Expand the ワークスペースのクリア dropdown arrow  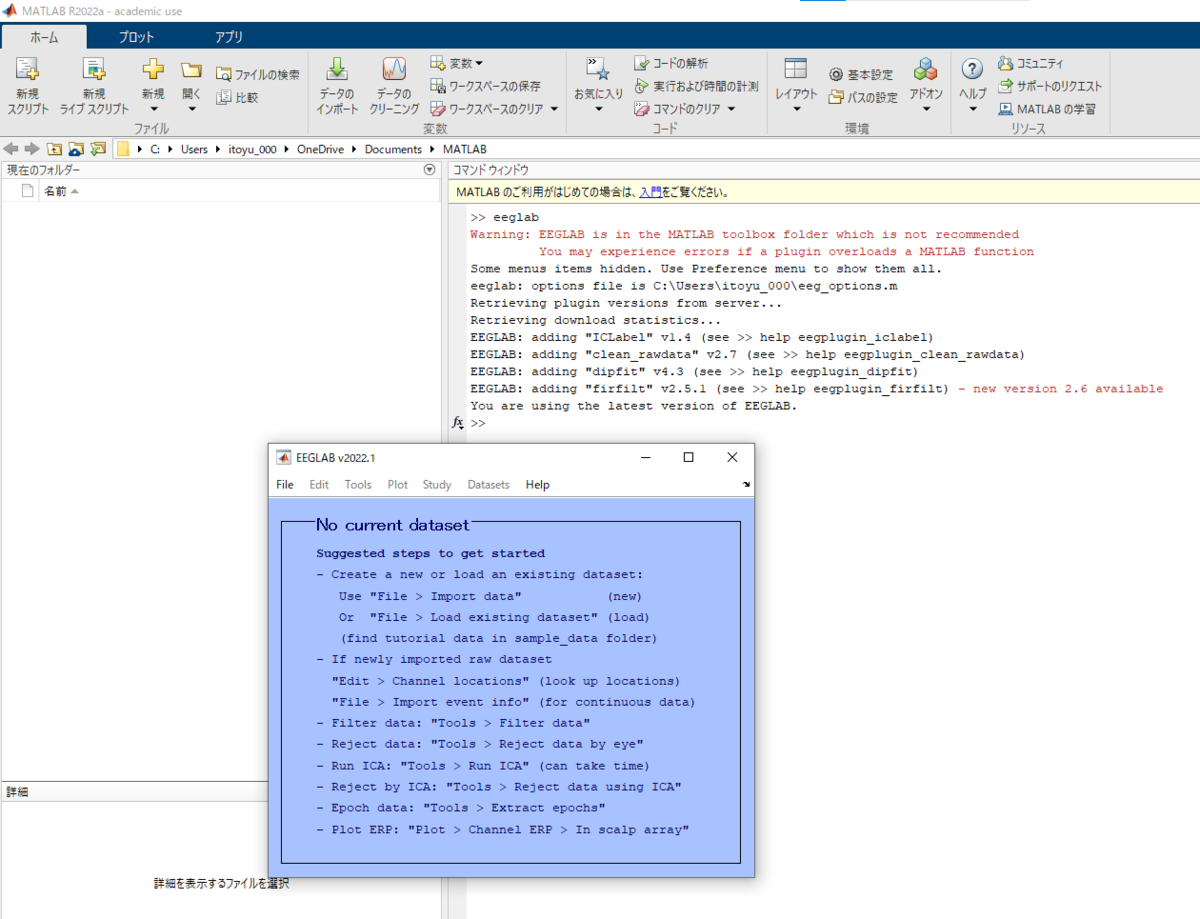555,108
